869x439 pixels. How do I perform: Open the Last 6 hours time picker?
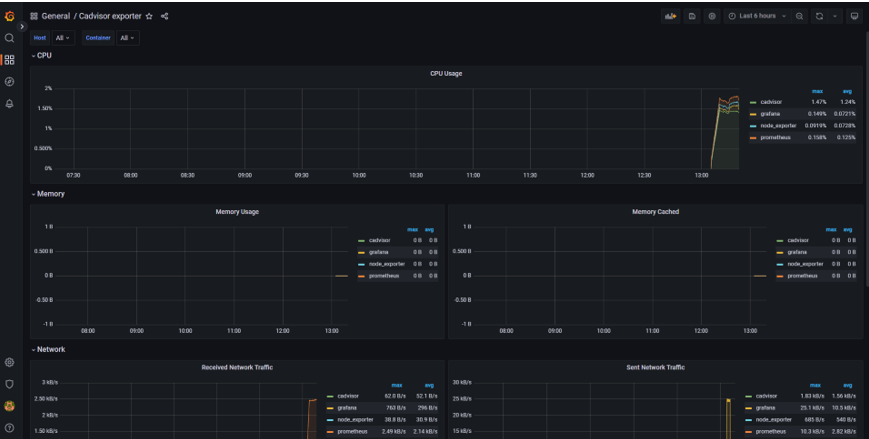757,16
